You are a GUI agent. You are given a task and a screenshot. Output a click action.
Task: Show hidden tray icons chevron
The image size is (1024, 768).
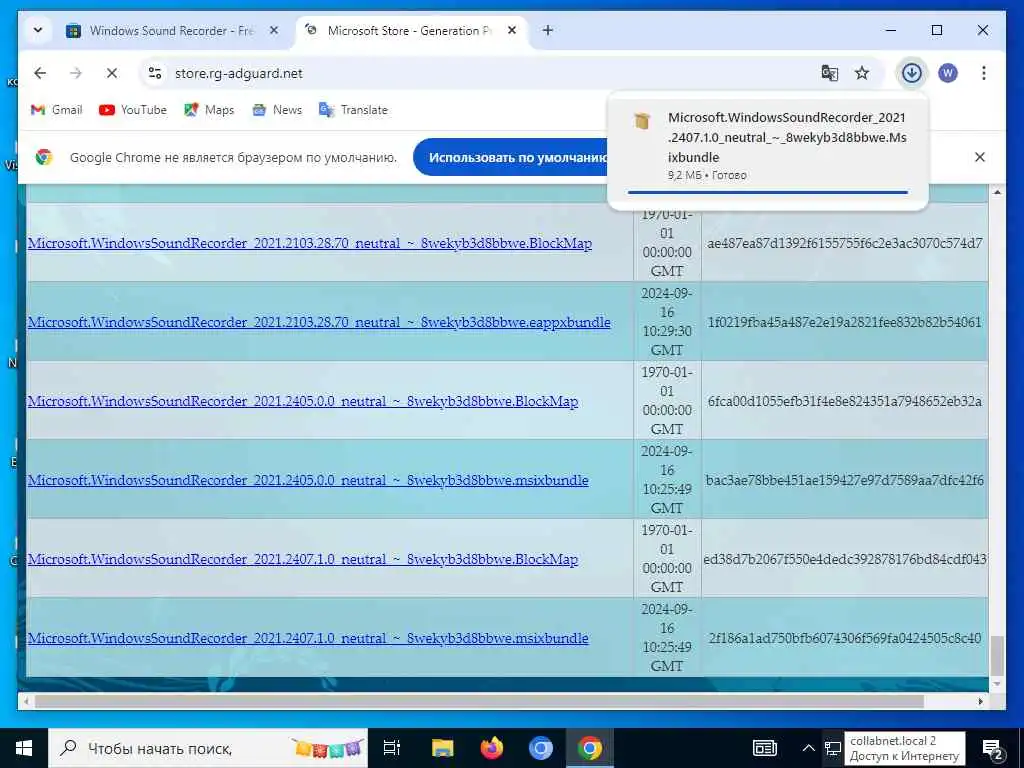click(x=808, y=748)
